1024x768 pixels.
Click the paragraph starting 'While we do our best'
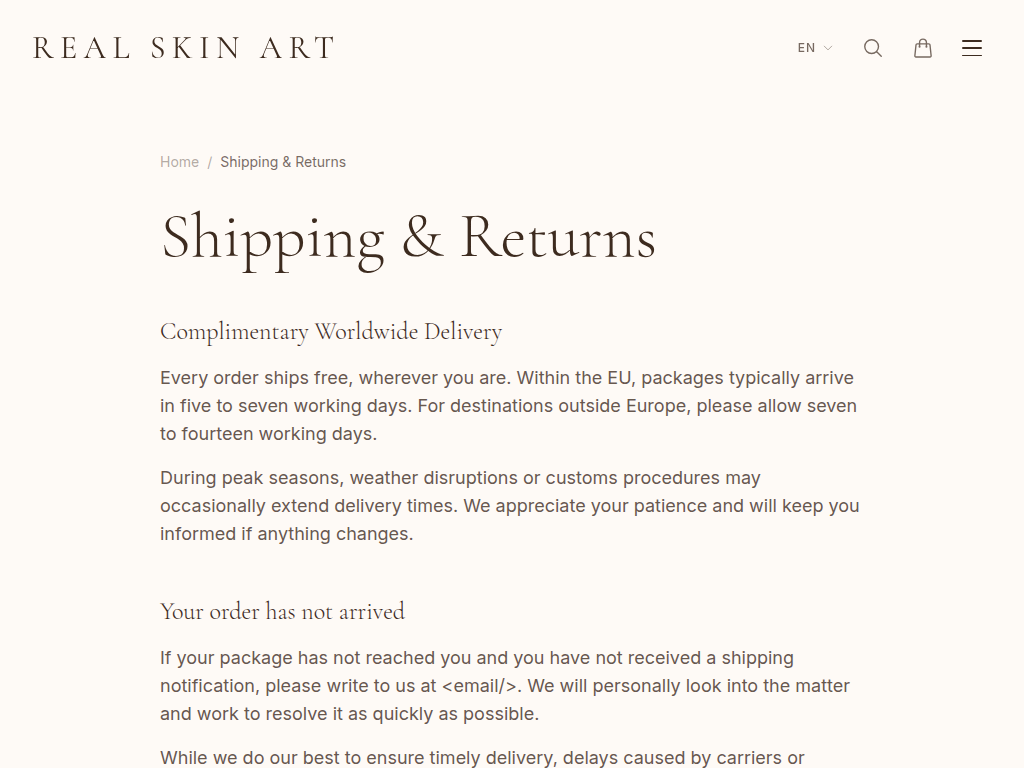482,758
